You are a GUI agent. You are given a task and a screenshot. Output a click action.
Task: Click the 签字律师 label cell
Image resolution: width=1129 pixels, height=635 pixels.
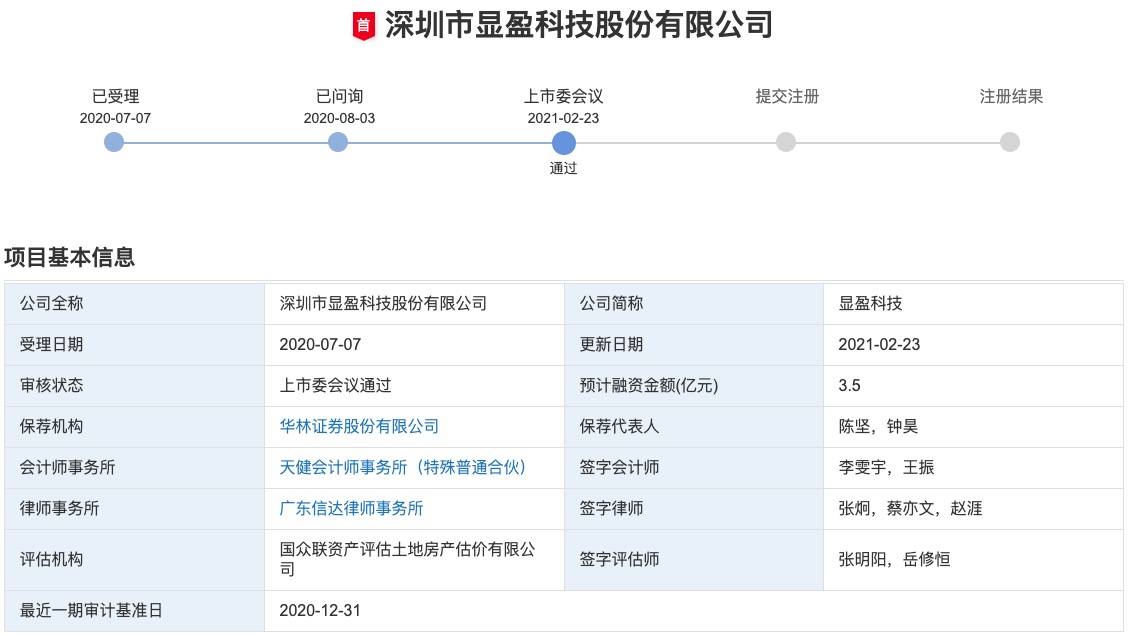pyautogui.click(x=694, y=508)
